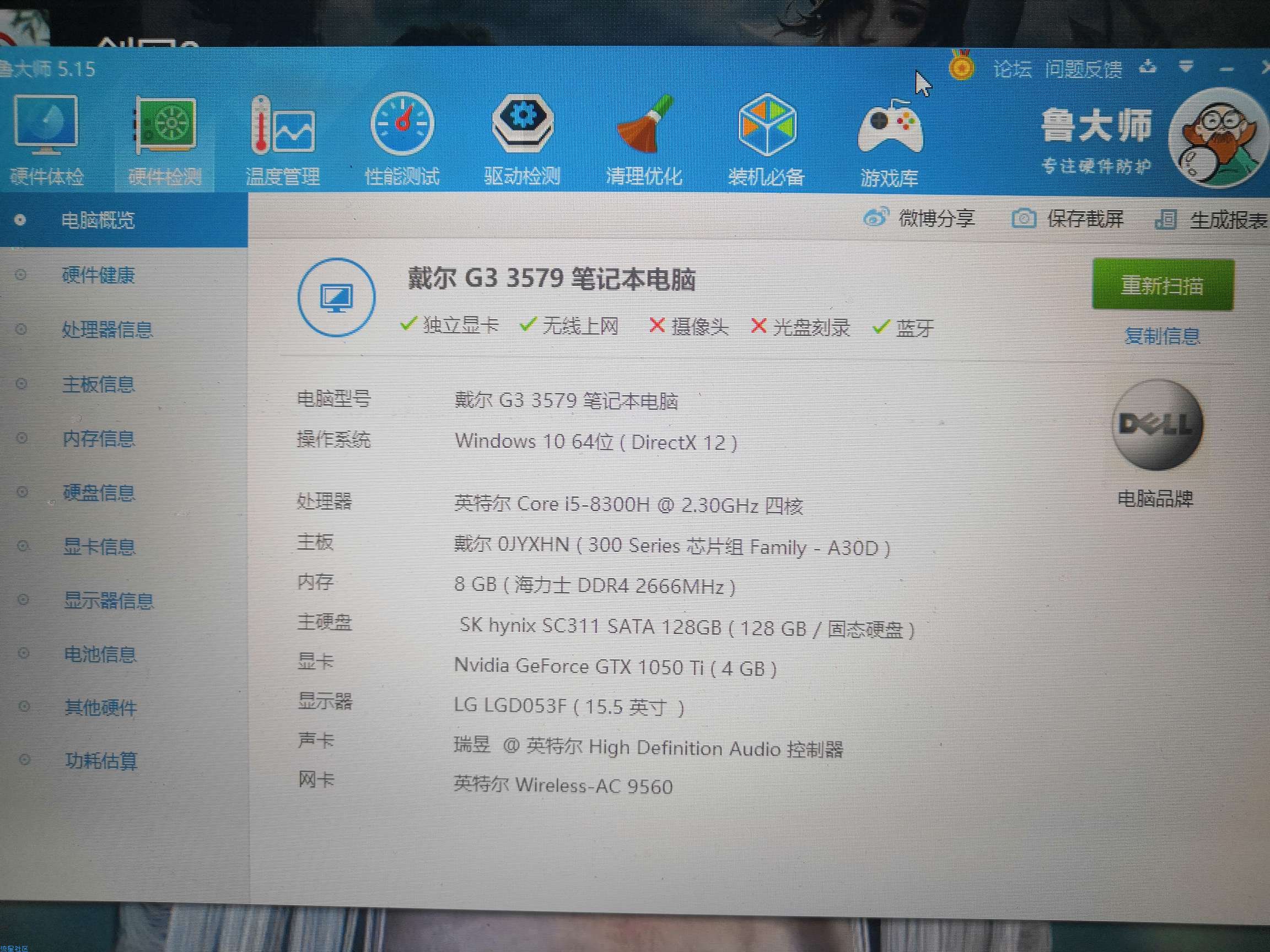Click the computer monitor circle icon
The image size is (1270, 952).
(x=336, y=297)
